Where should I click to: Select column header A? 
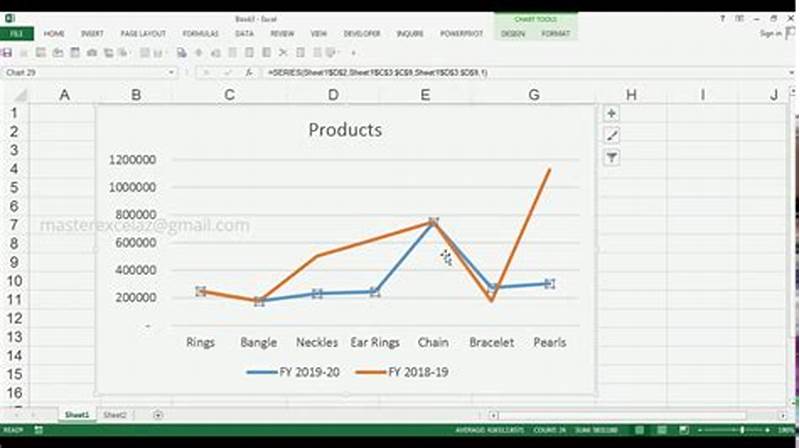[x=64, y=95]
